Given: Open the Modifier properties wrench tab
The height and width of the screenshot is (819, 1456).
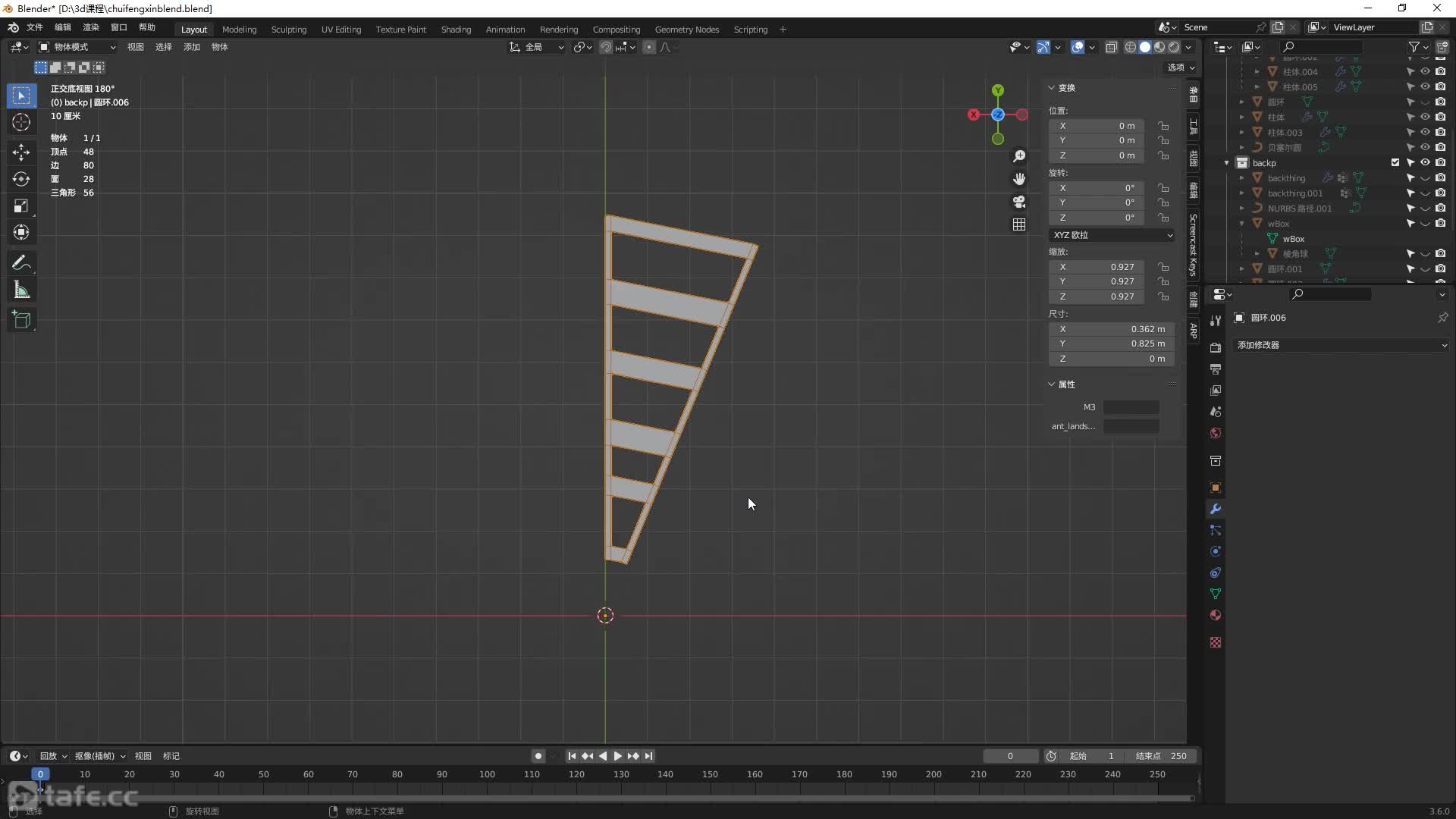Looking at the screenshot, I should (x=1216, y=509).
